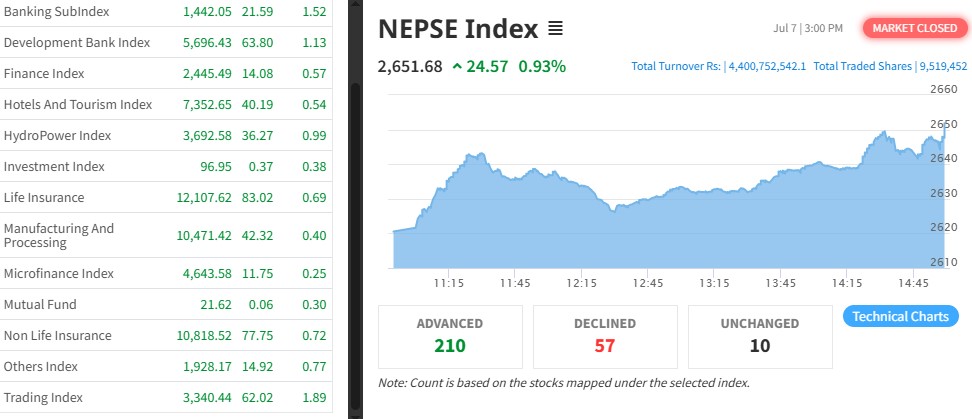Select Manufacturing And Processing index
The width and height of the screenshot is (972, 419).
166,236
